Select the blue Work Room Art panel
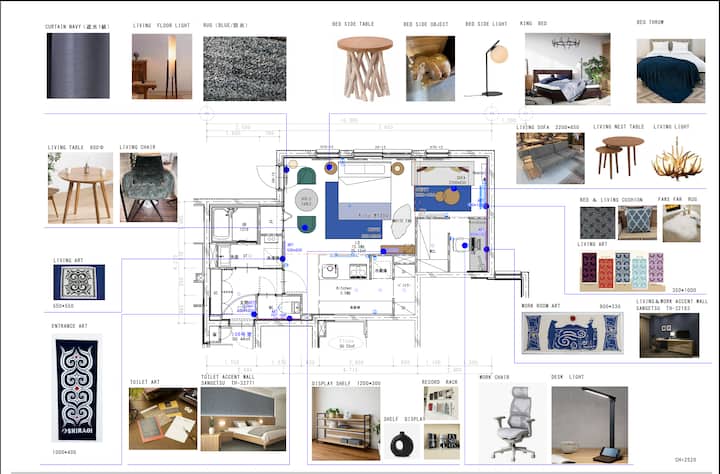 (x=573, y=333)
